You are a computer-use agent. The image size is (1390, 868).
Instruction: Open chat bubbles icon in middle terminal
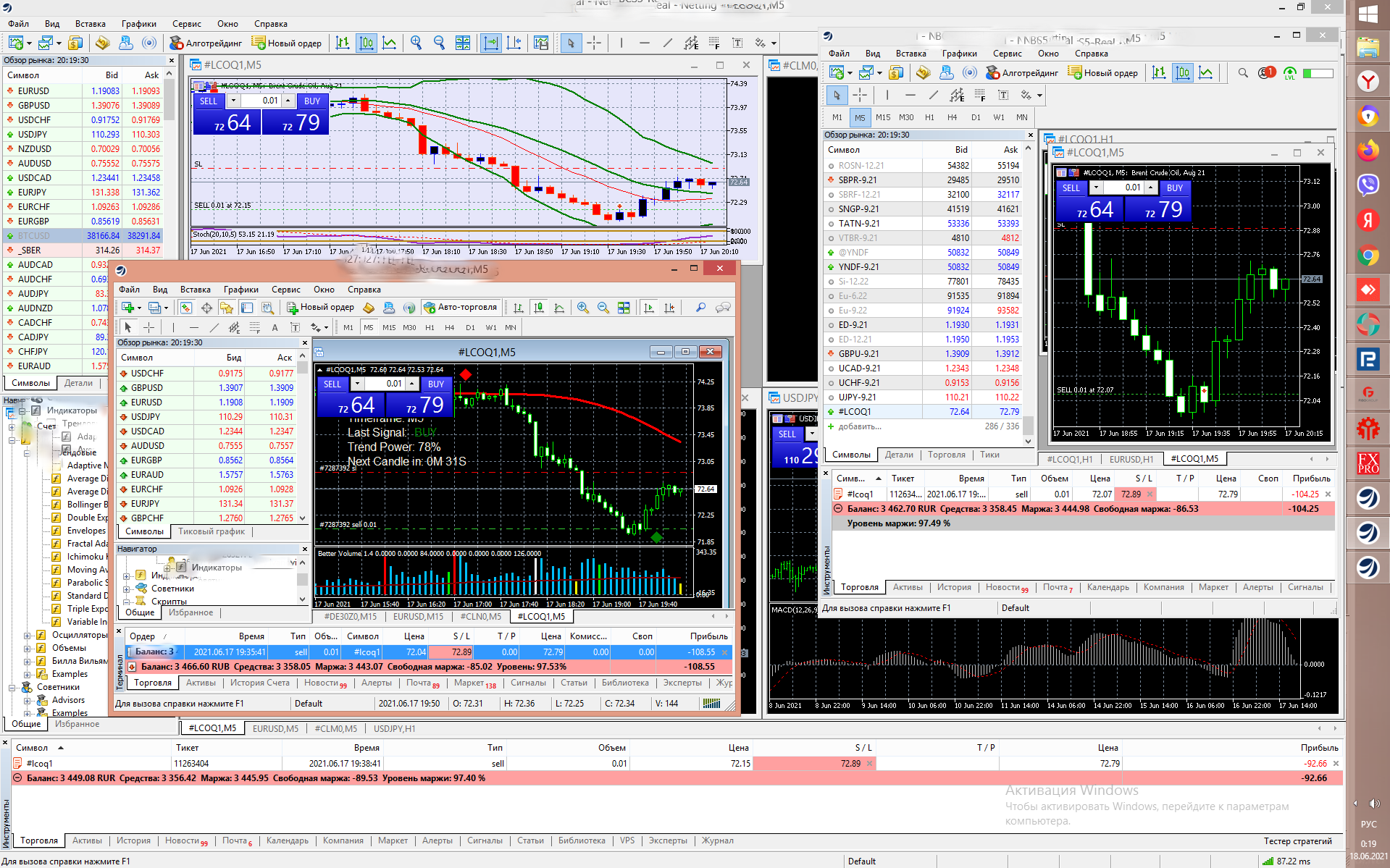click(722, 308)
